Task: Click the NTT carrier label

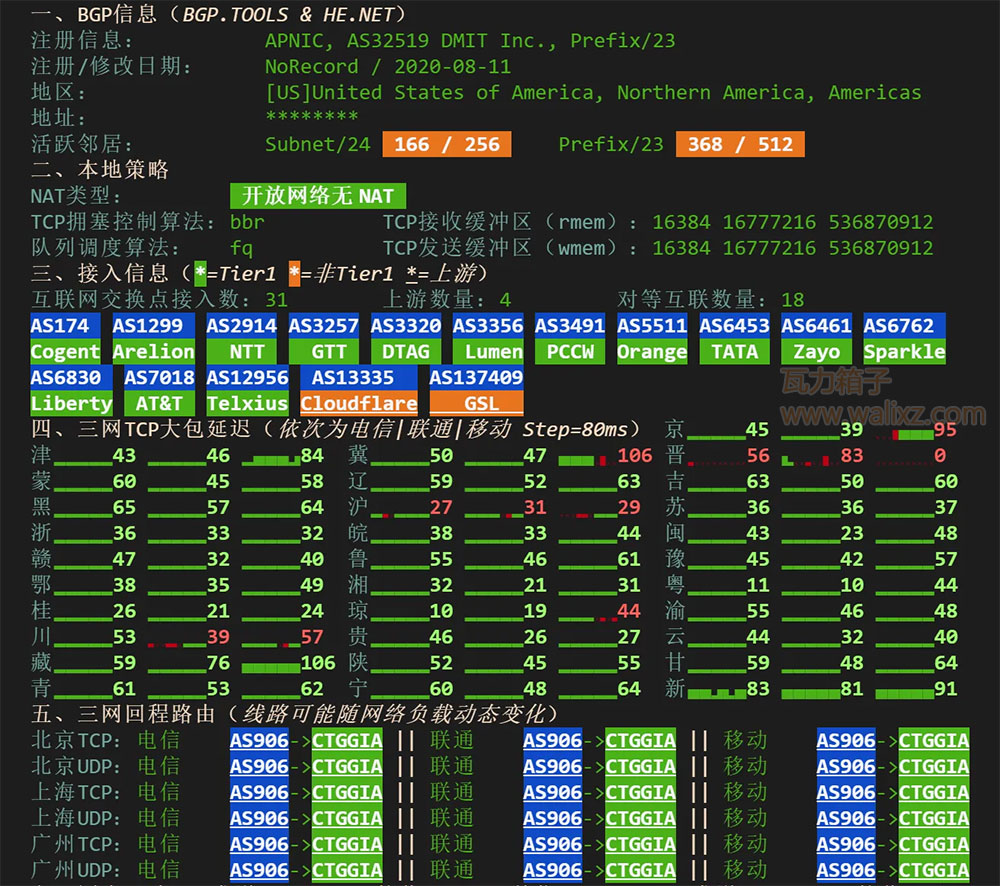Action: (x=241, y=351)
